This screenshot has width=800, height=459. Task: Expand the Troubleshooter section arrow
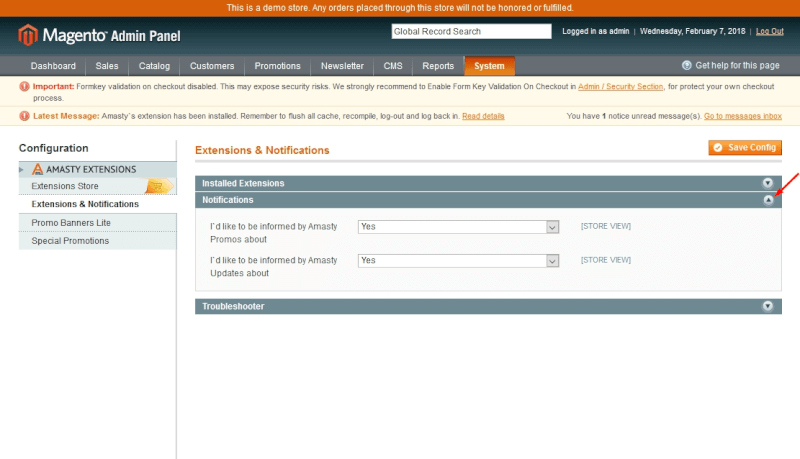tap(768, 306)
